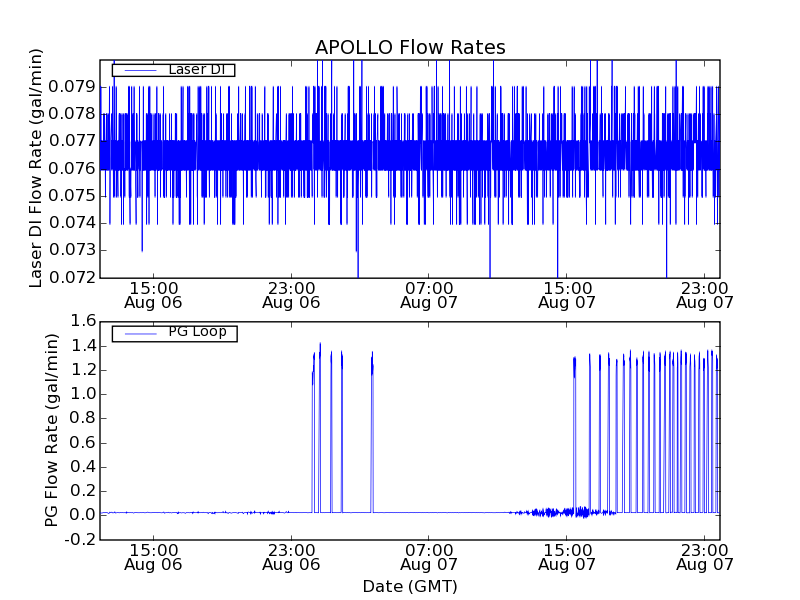This screenshot has width=800, height=600.
Task: Click the 0.075 tick label
Action: 72,196
